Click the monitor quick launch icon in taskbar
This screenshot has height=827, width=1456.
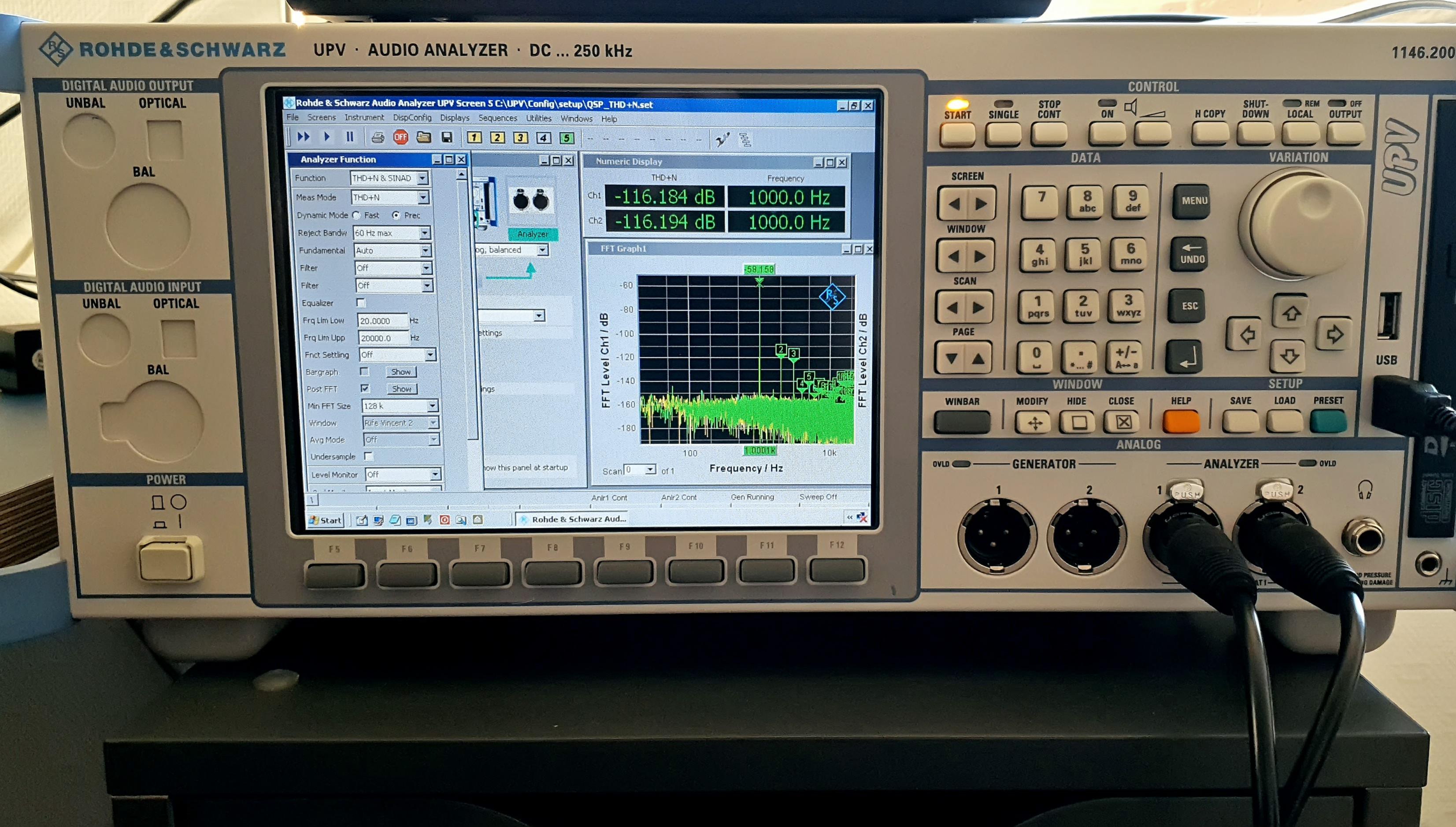click(378, 520)
